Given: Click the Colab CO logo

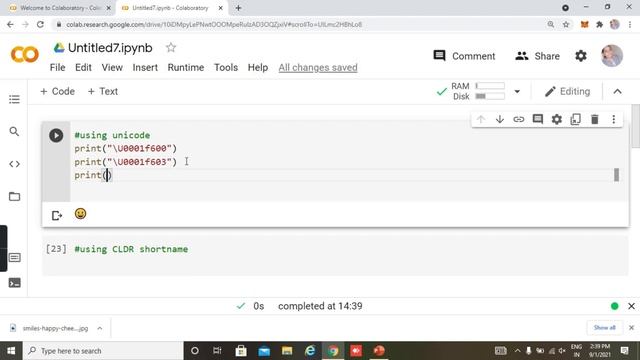Looking at the screenshot, I should click(24, 54).
